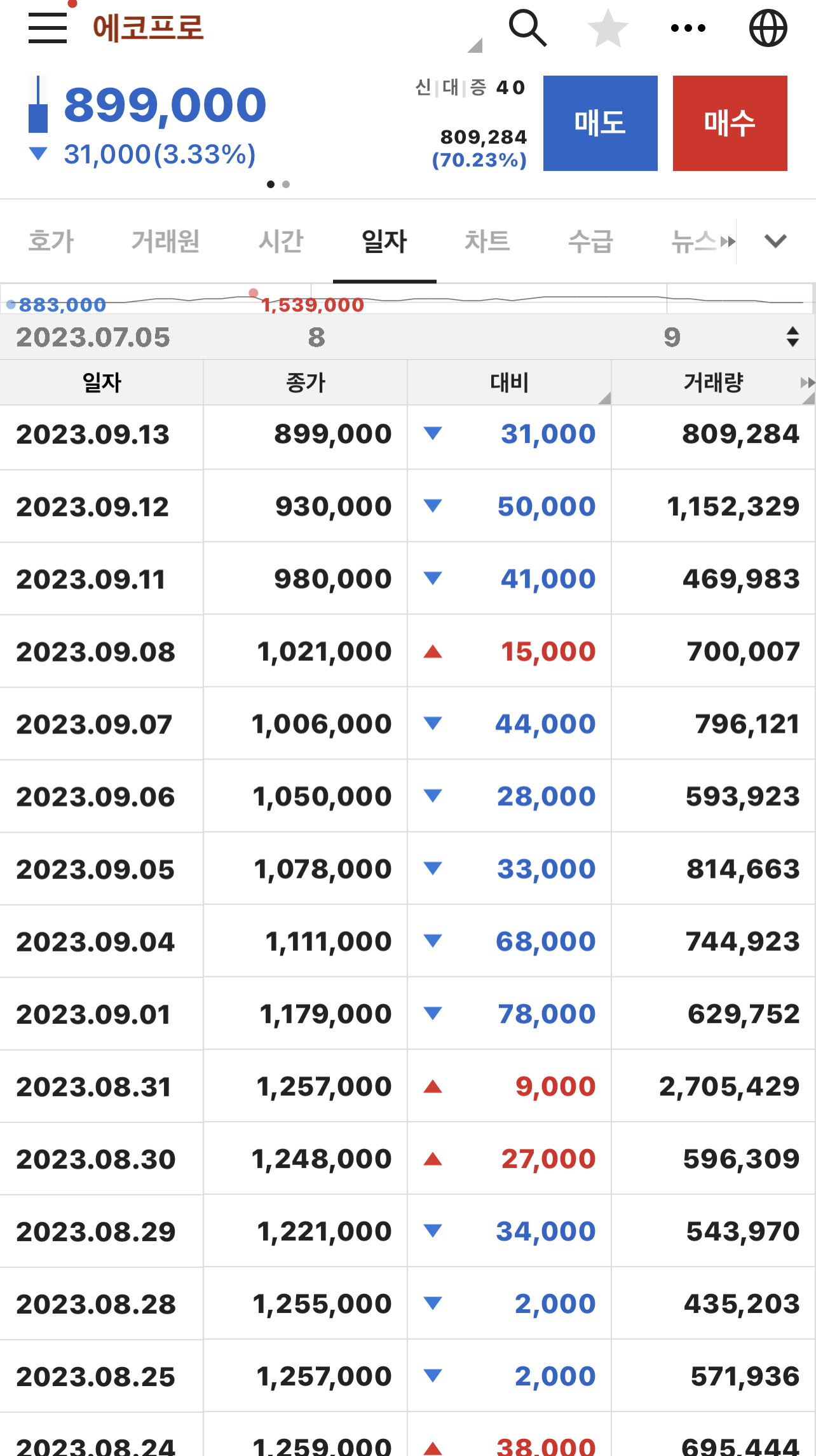Switch to the 거래원 tab
Screen dimensions: 816x1456
click(166, 242)
